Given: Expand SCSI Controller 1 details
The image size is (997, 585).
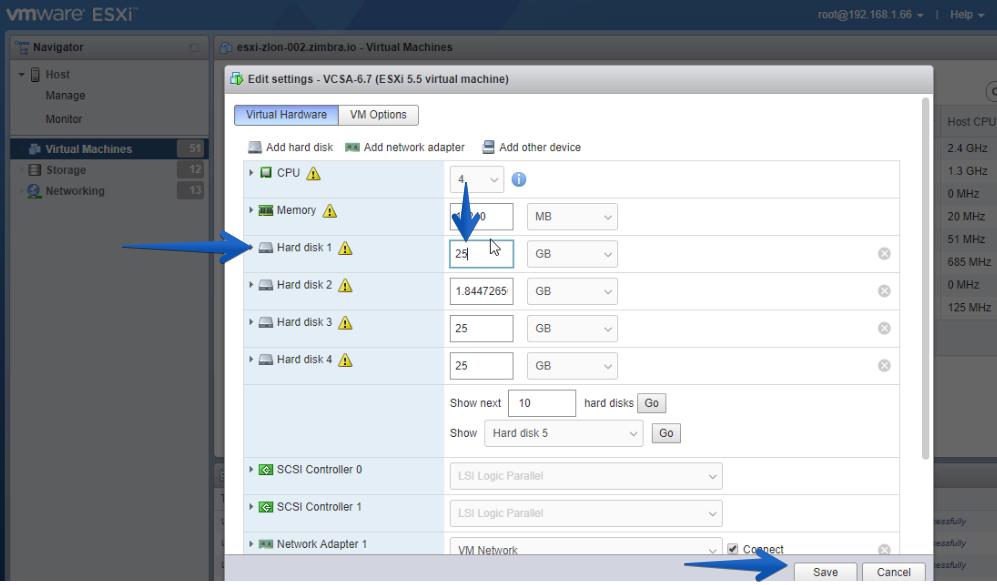Looking at the screenshot, I should pyautogui.click(x=251, y=507).
